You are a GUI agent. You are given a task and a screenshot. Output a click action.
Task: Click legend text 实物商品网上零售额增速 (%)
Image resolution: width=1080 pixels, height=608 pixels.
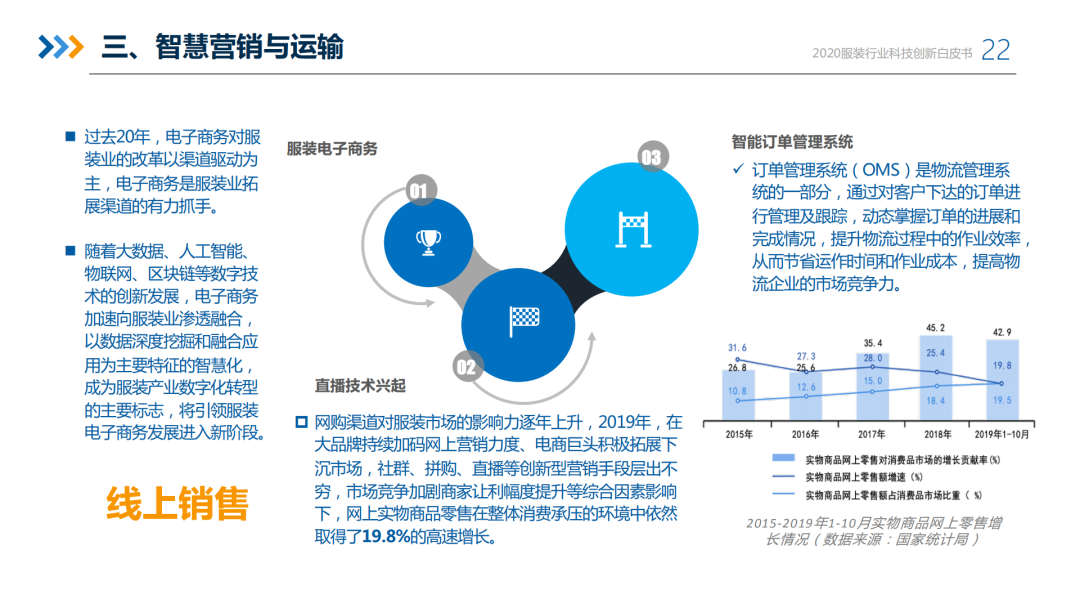click(x=864, y=476)
